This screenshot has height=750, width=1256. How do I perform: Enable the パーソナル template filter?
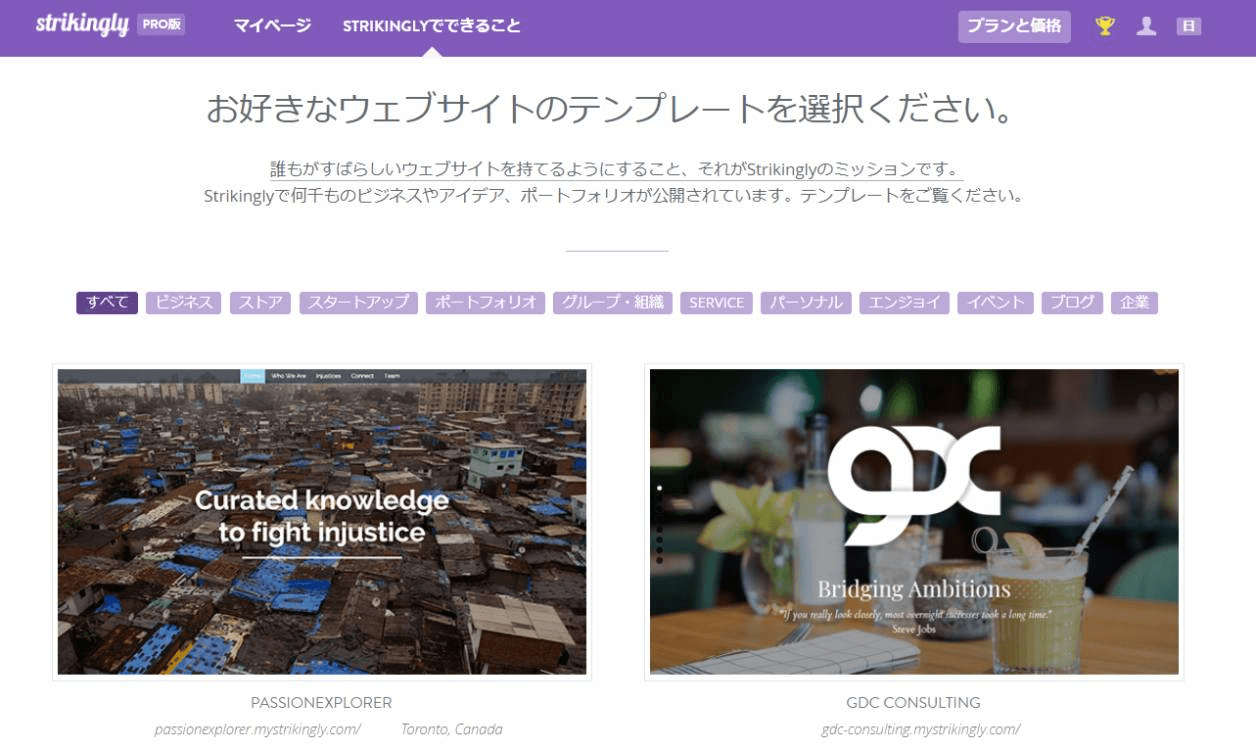tap(806, 302)
